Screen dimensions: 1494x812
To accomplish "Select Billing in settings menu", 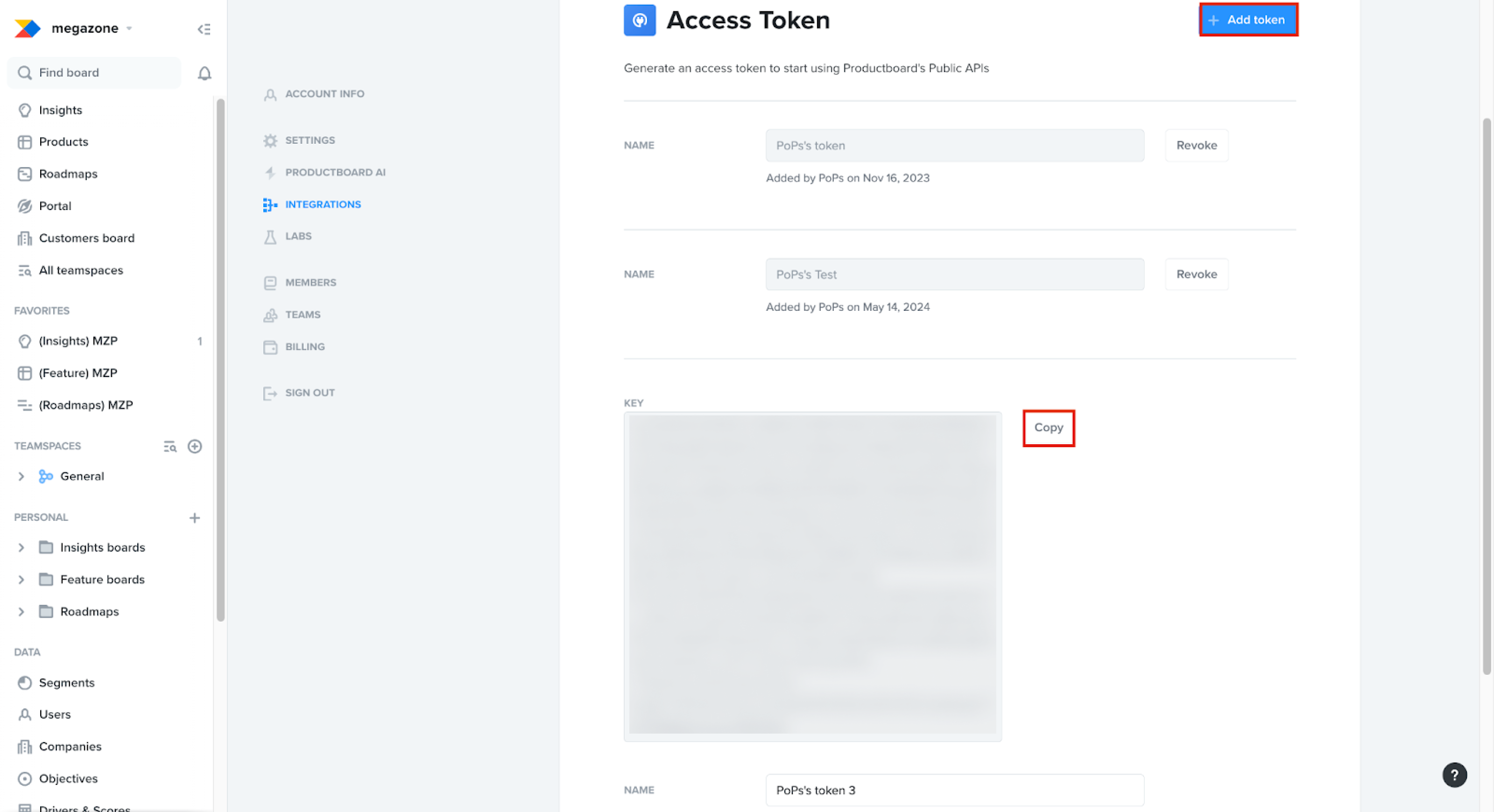I will click(x=304, y=347).
